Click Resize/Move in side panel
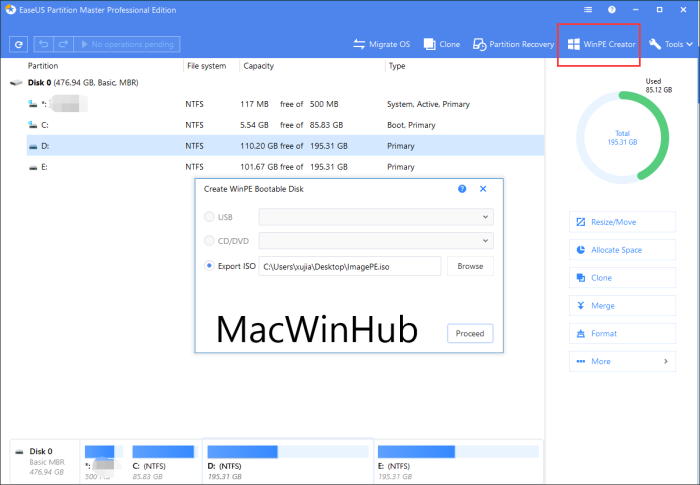Image resolution: width=700 pixels, height=485 pixels. [622, 222]
